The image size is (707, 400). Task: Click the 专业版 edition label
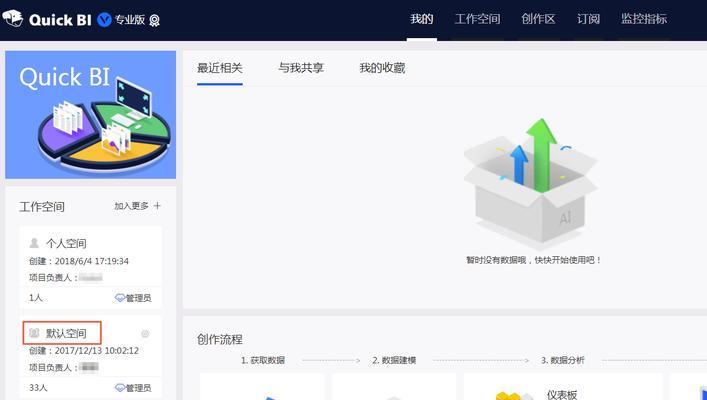click(x=130, y=20)
